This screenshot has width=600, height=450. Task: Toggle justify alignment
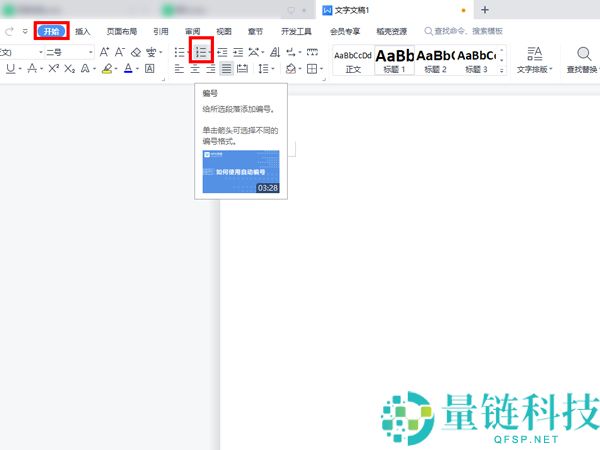point(227,69)
